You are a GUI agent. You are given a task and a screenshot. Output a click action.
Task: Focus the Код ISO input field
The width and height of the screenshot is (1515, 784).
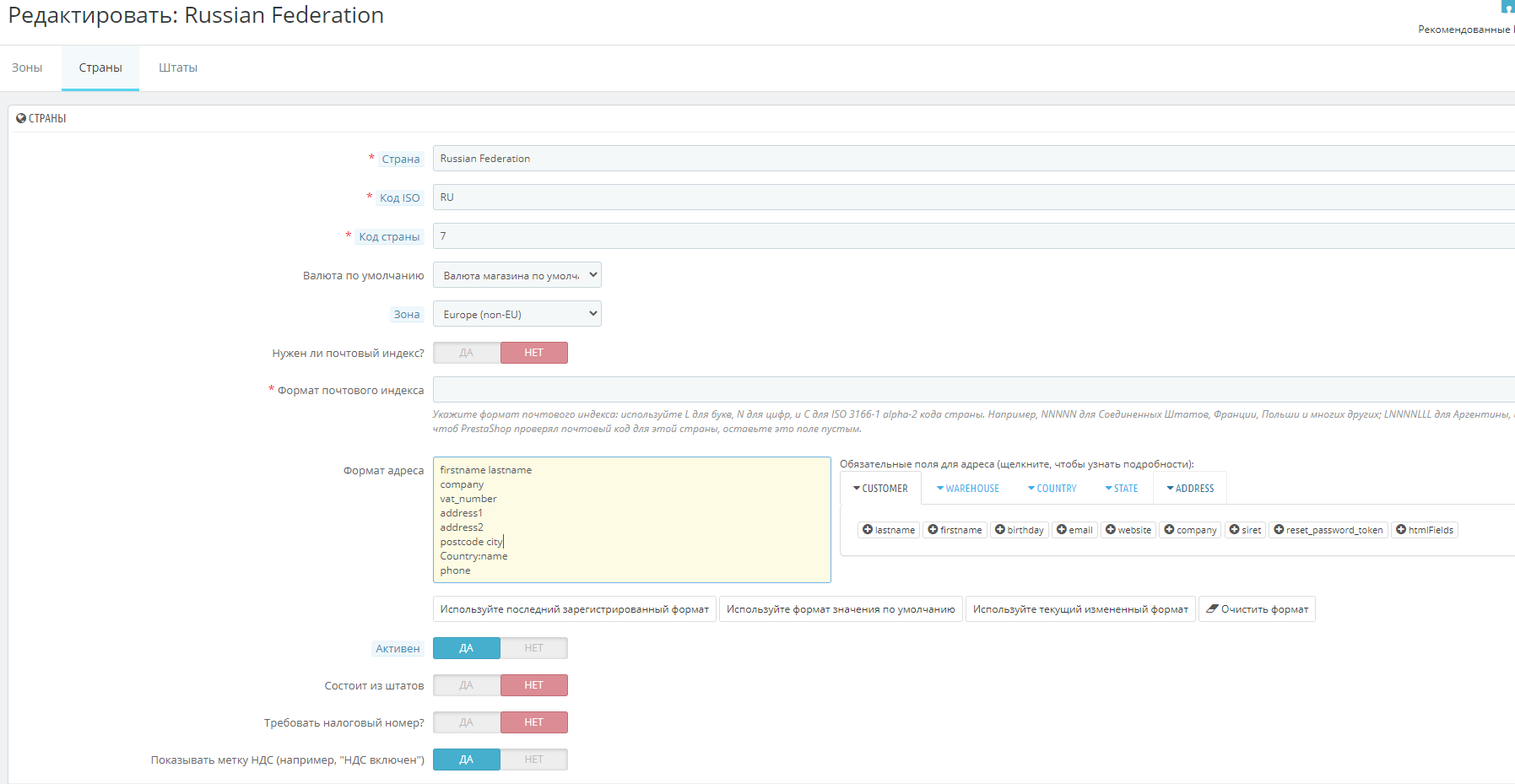[974, 197]
